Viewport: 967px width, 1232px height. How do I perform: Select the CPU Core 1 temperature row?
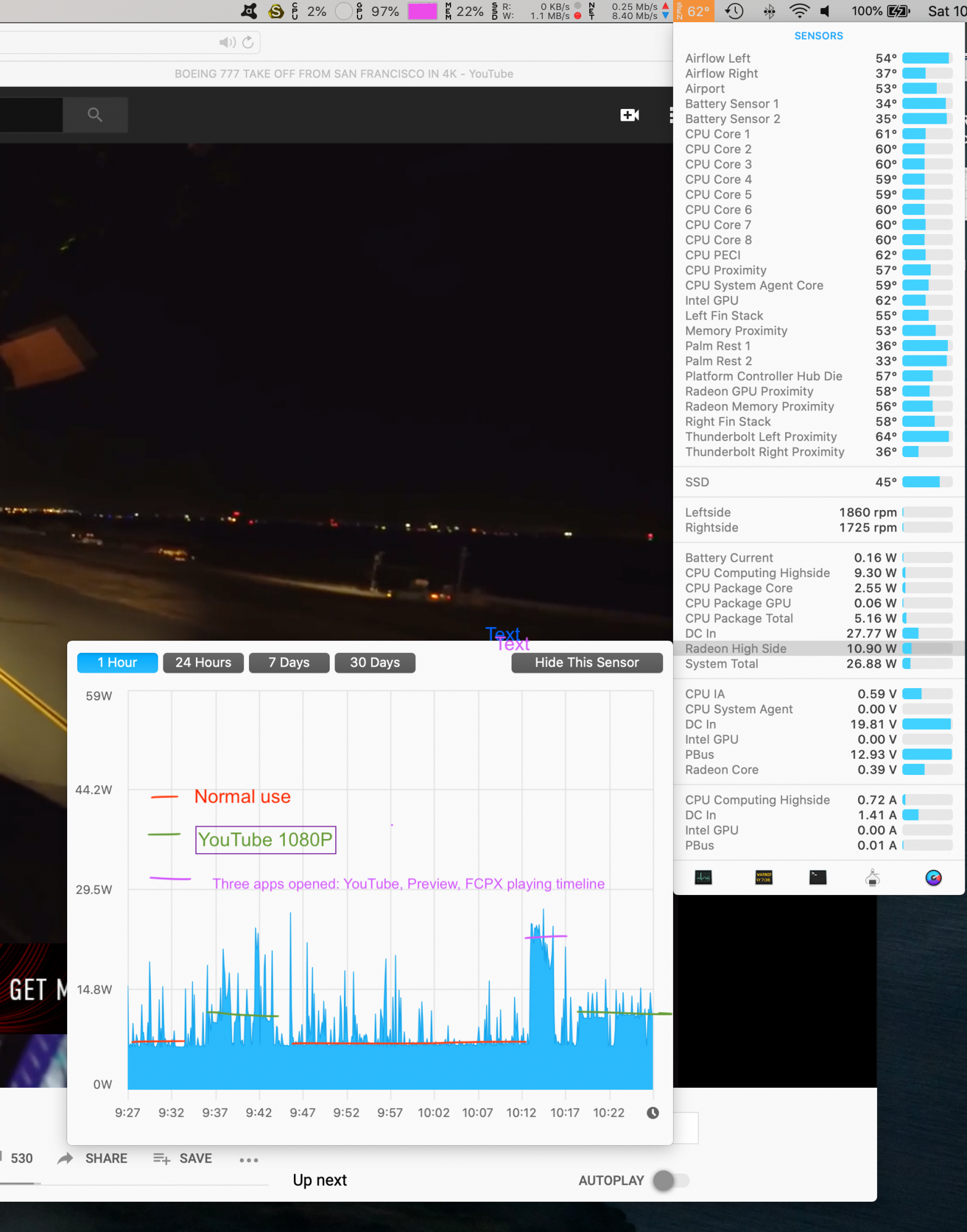(818, 134)
